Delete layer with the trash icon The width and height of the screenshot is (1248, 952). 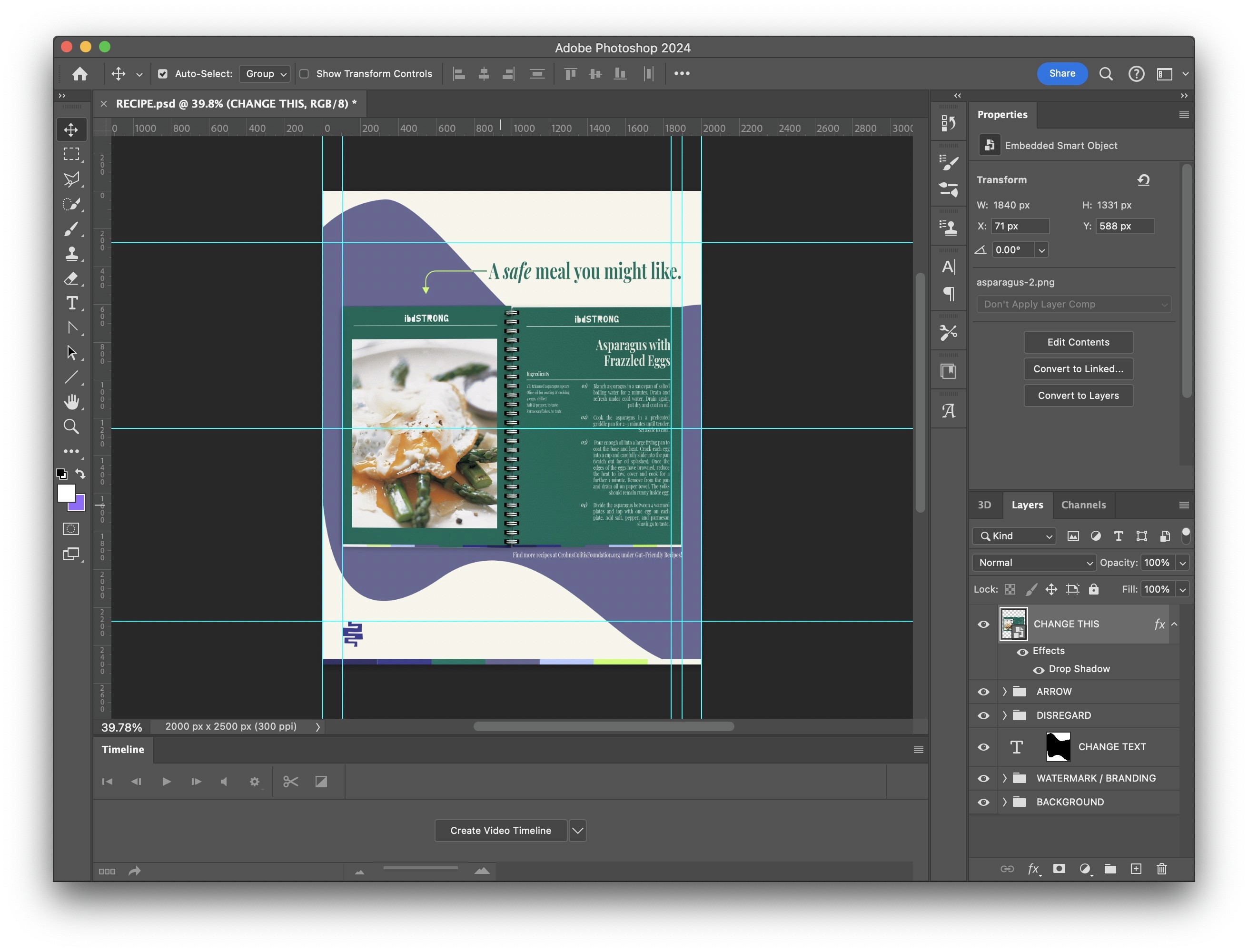pos(1161,869)
